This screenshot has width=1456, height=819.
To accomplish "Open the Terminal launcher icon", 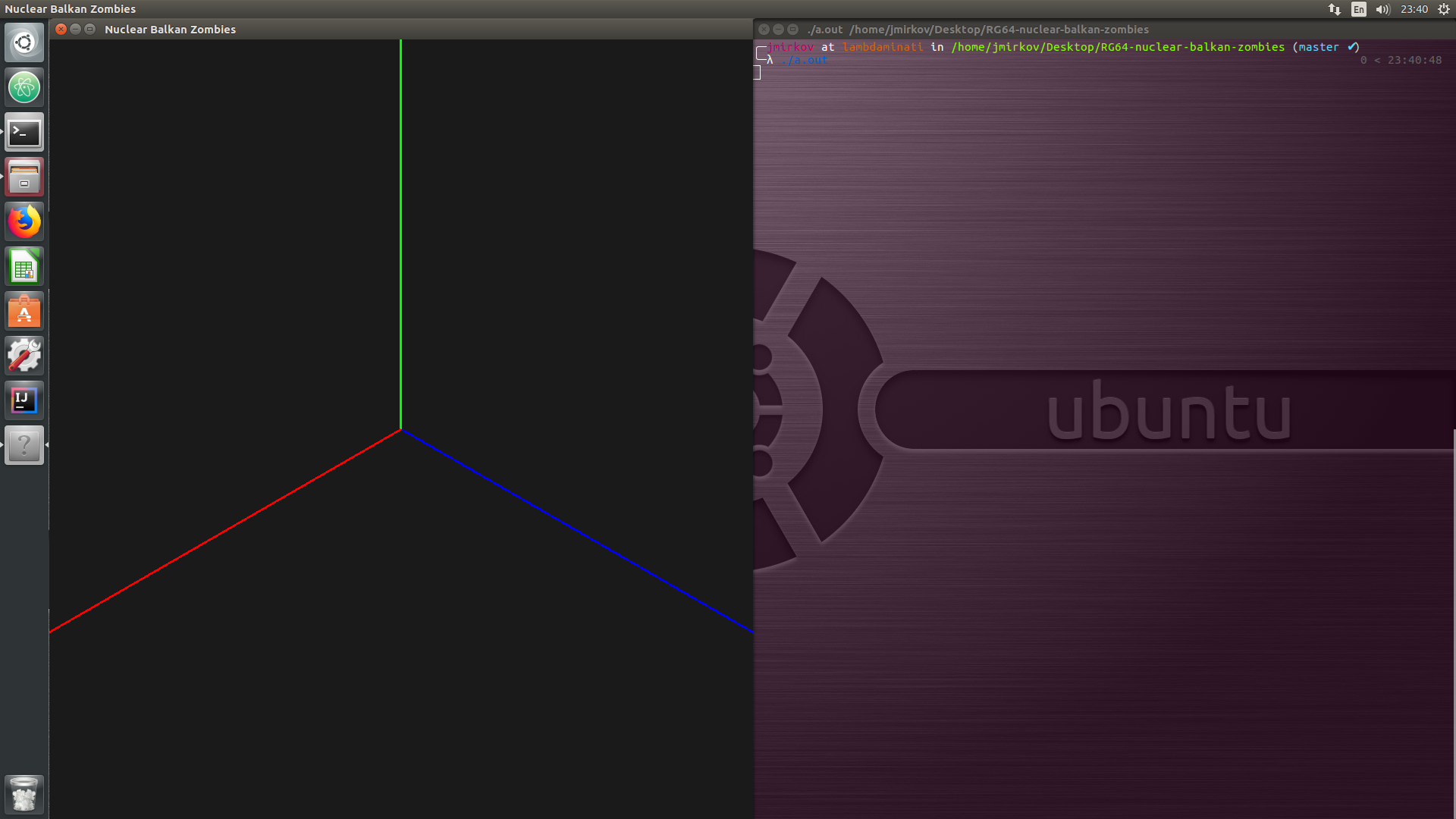I will pos(24,133).
